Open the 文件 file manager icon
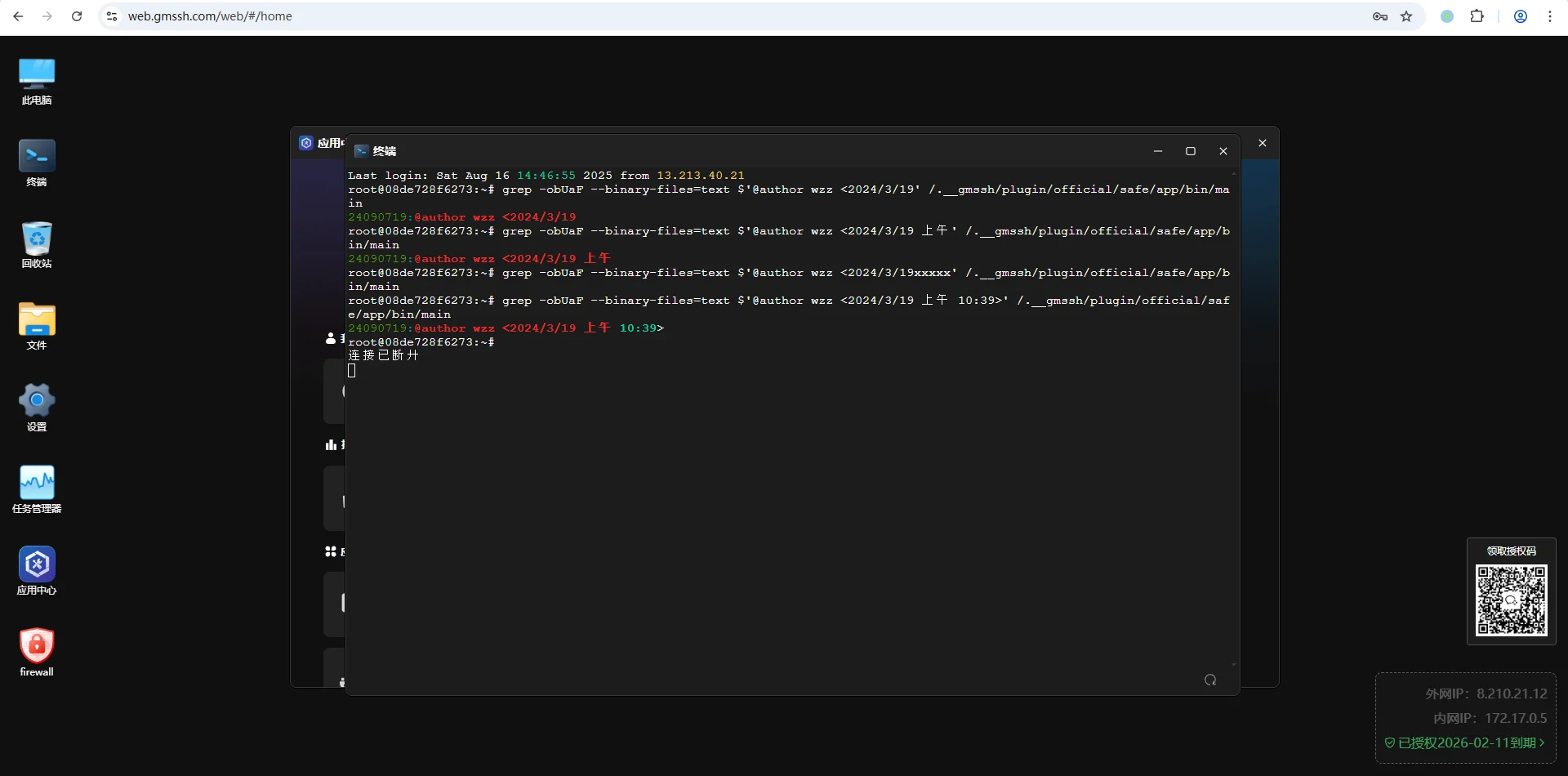 pyautogui.click(x=37, y=319)
